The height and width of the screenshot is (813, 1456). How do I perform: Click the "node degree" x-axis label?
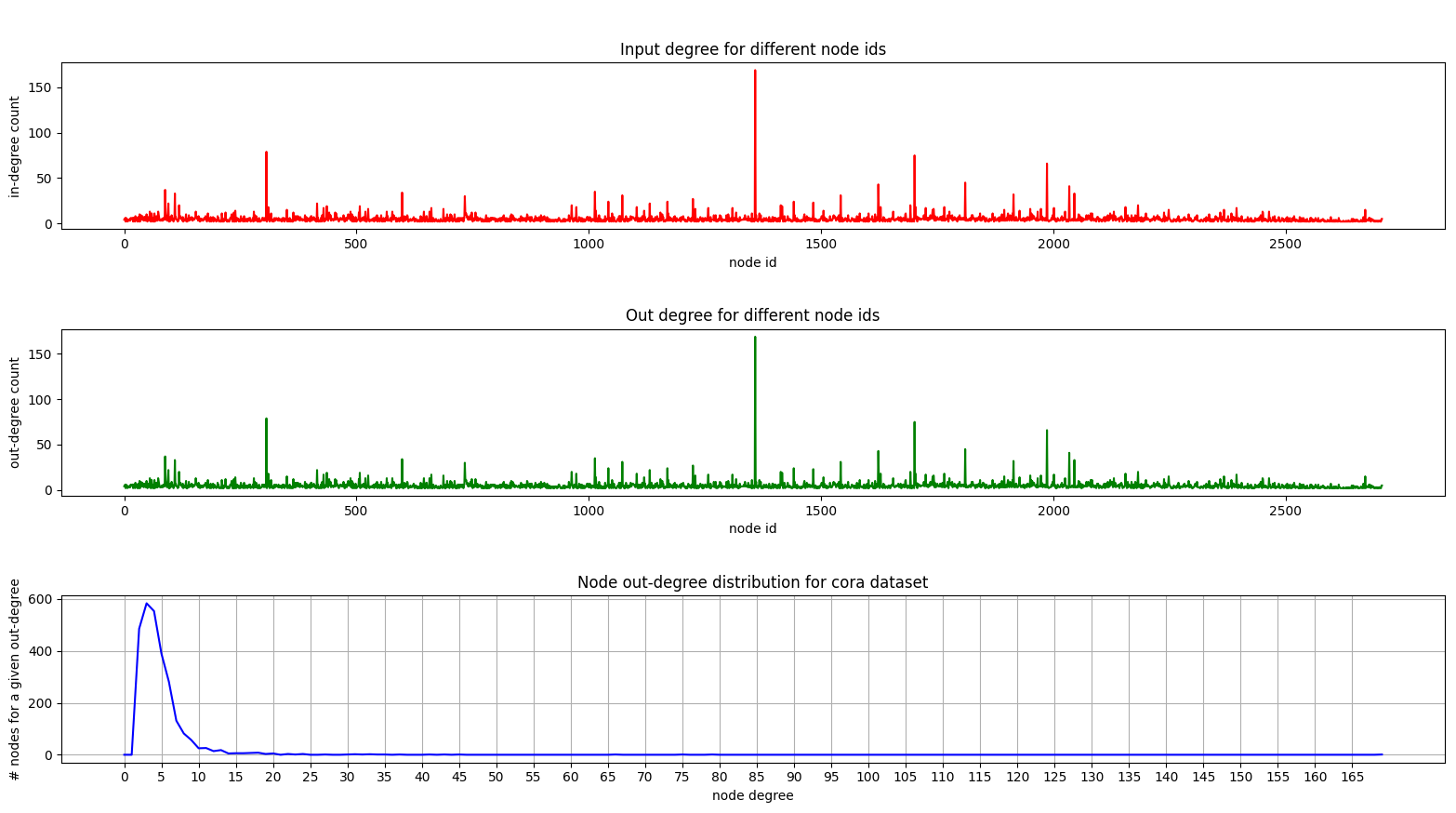(x=752, y=795)
